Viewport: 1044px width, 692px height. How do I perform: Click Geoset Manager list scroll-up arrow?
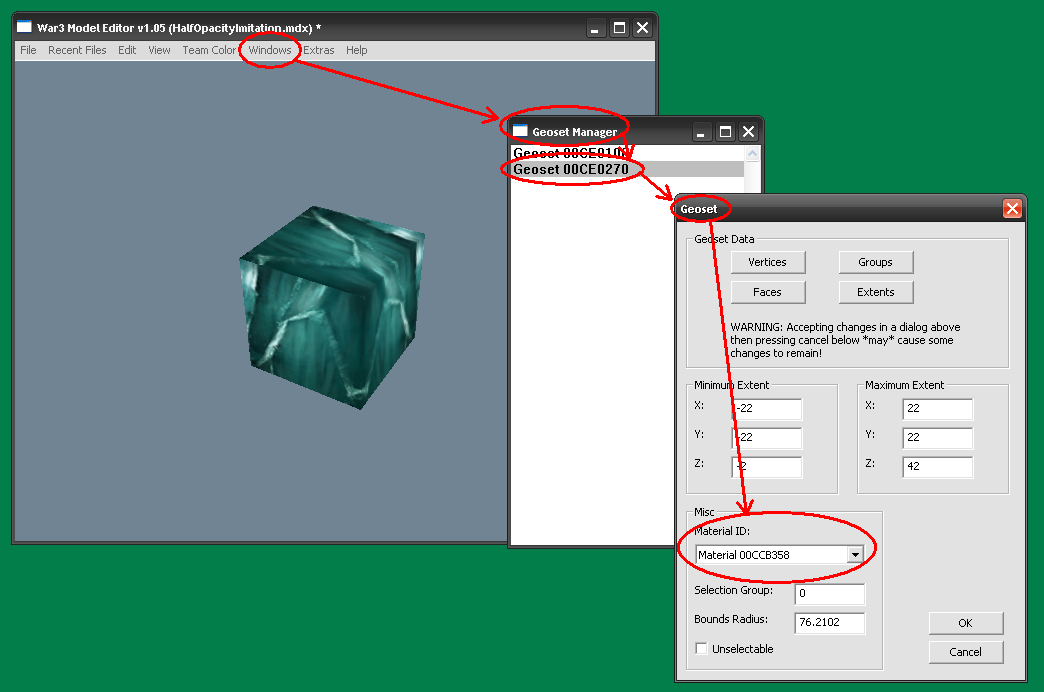click(x=752, y=154)
